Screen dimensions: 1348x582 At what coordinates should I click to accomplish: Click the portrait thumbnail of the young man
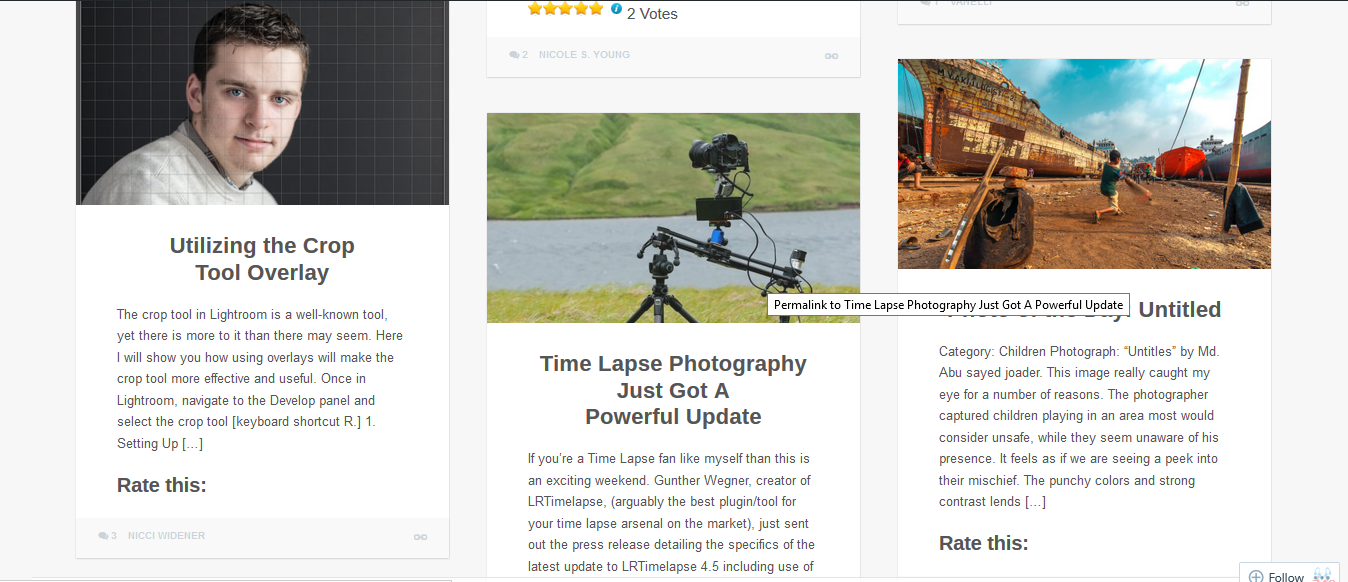[262, 102]
